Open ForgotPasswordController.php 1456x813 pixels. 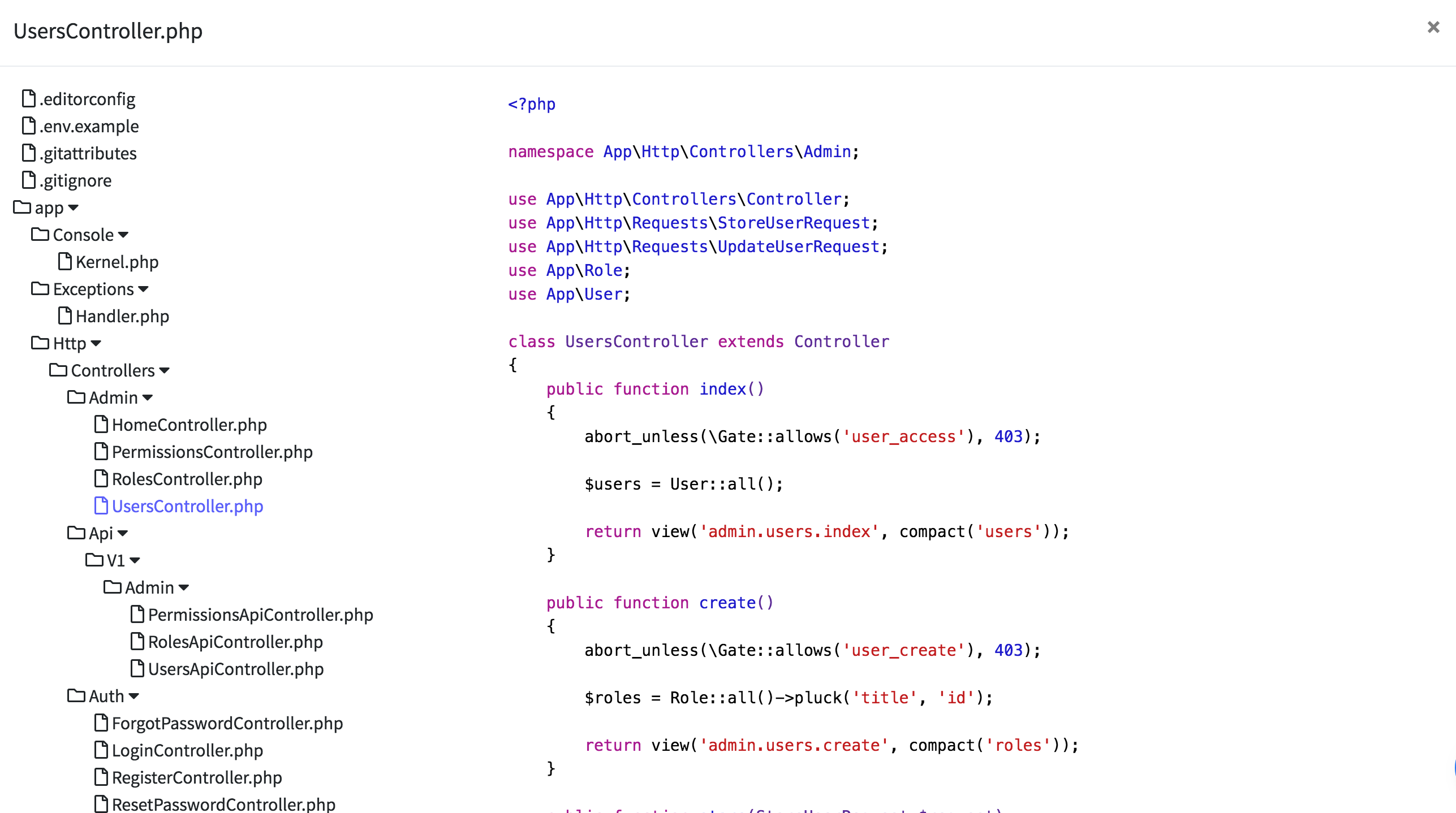point(227,723)
